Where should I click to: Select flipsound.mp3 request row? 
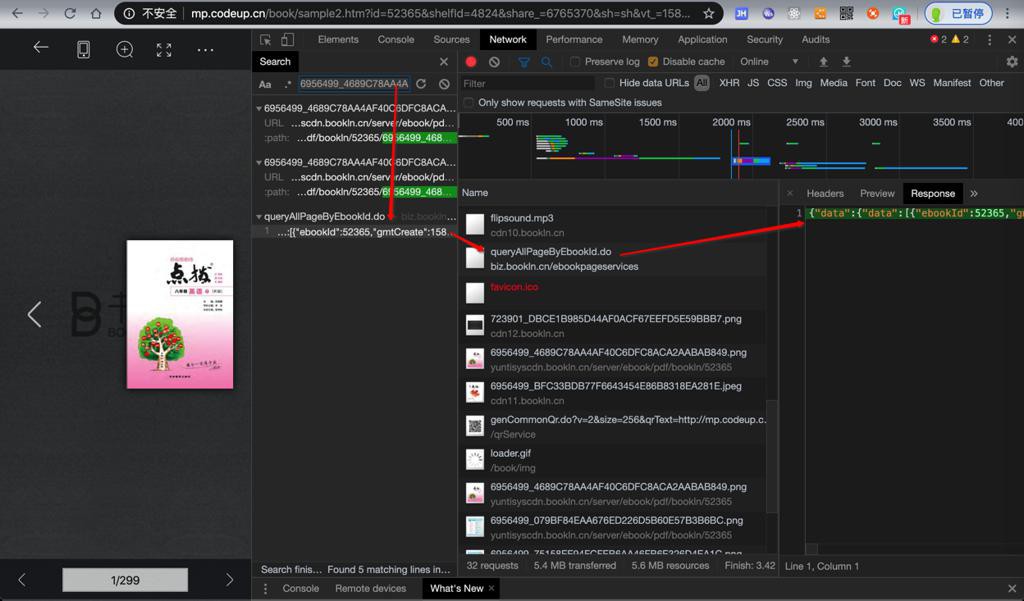614,225
